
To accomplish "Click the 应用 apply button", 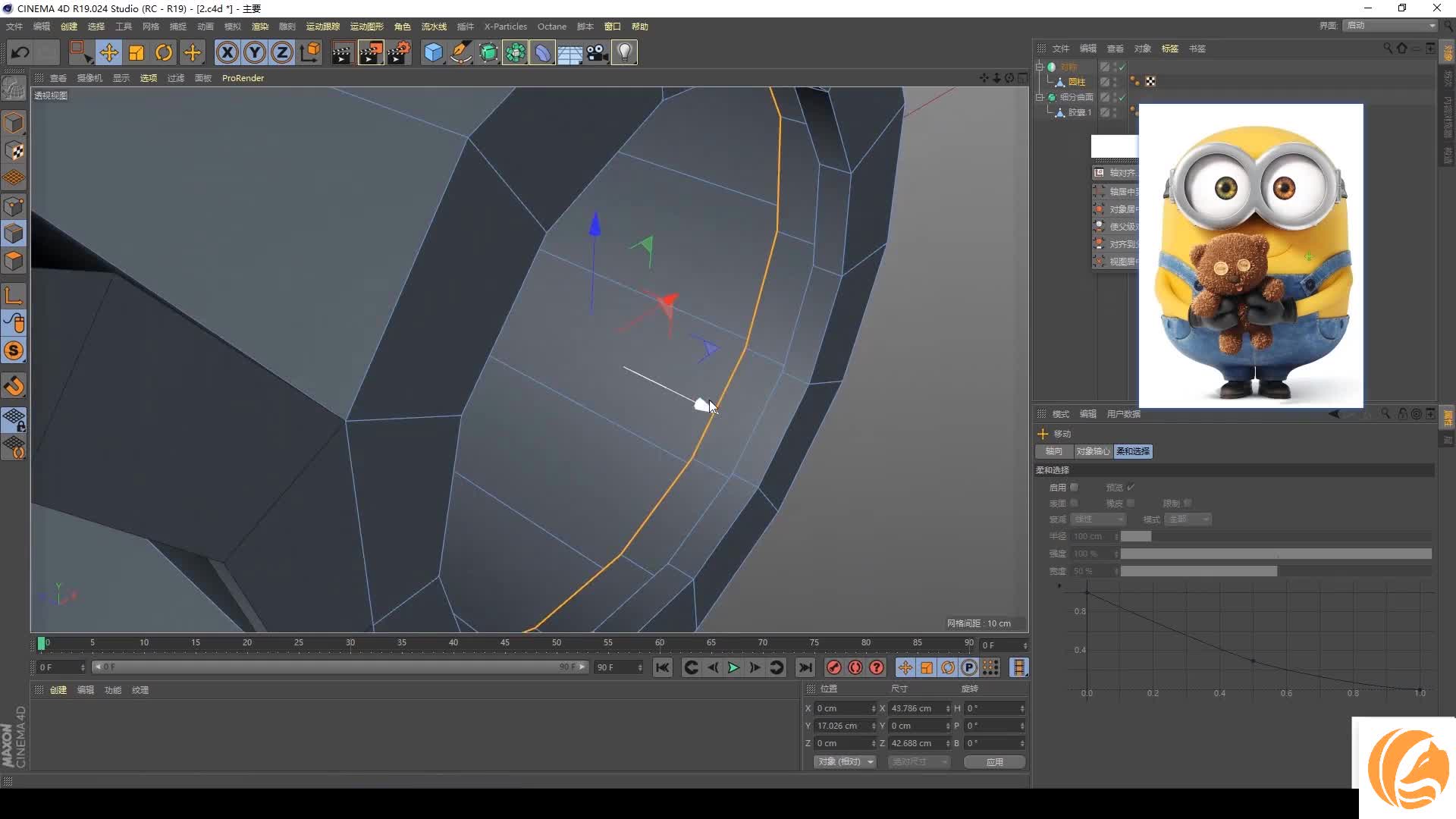I will coord(994,761).
